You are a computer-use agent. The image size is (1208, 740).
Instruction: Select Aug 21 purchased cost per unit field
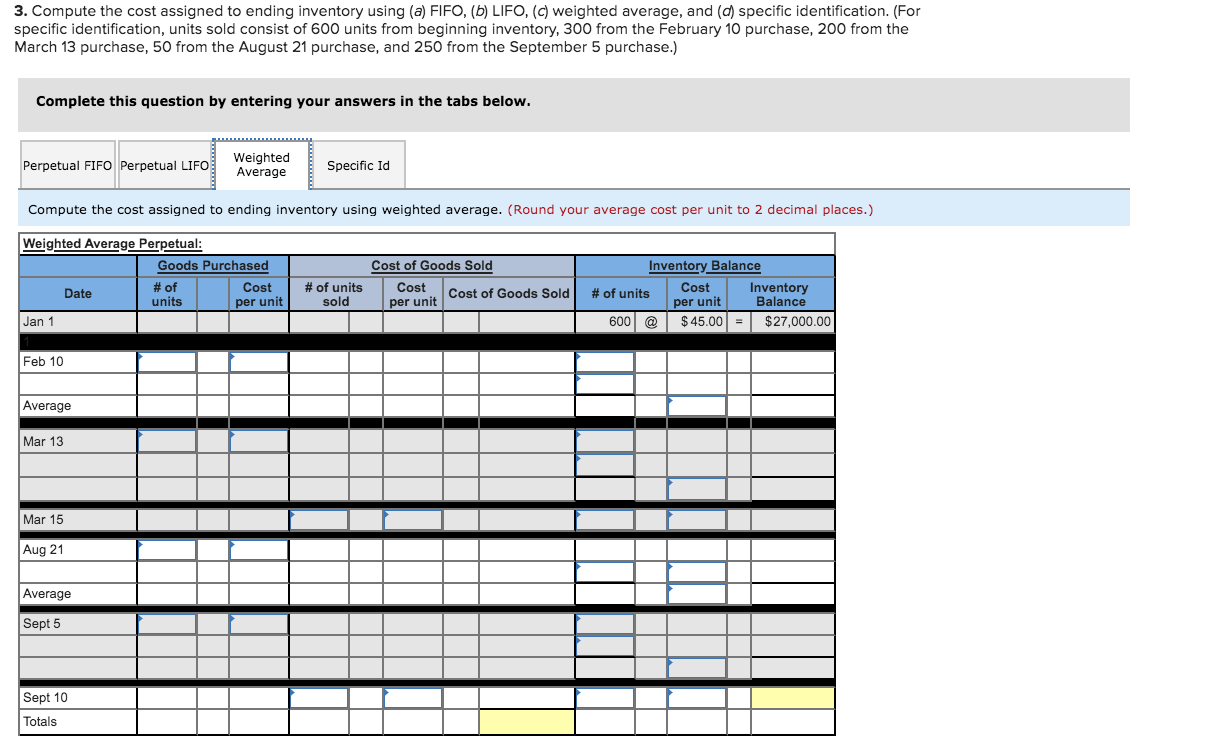(259, 550)
